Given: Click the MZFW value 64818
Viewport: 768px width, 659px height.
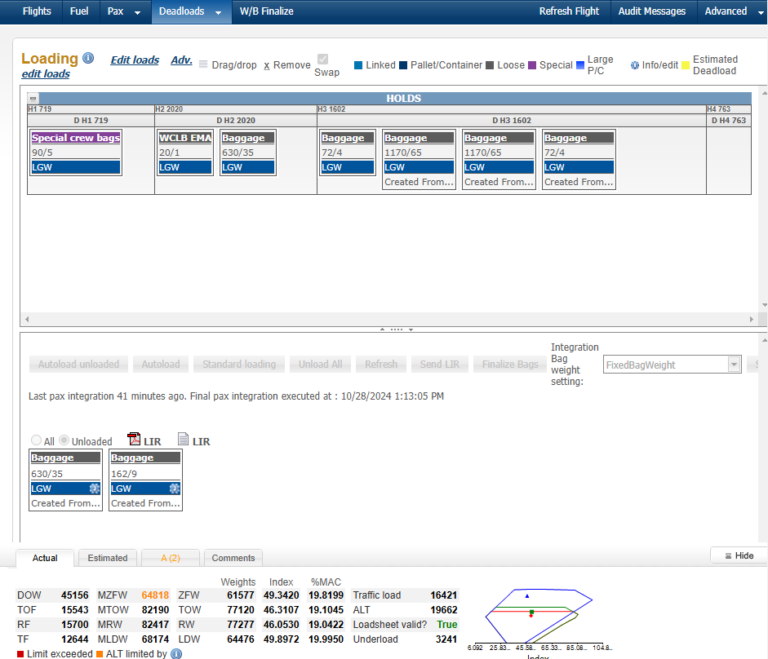Looking at the screenshot, I should [x=155, y=595].
